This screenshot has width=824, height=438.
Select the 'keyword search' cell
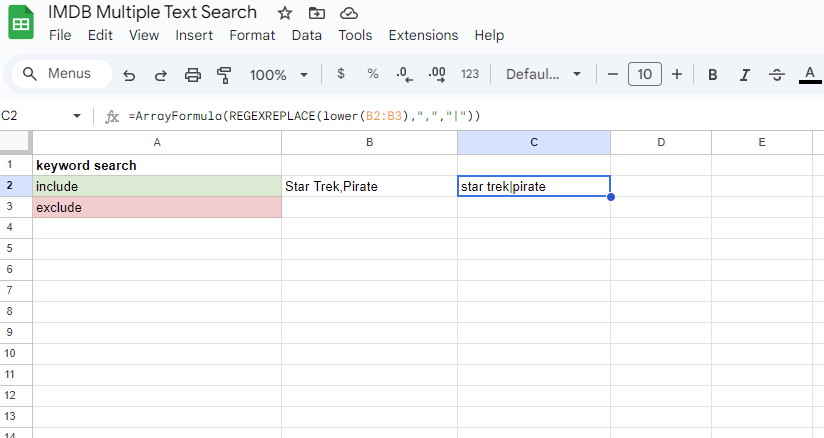157,165
